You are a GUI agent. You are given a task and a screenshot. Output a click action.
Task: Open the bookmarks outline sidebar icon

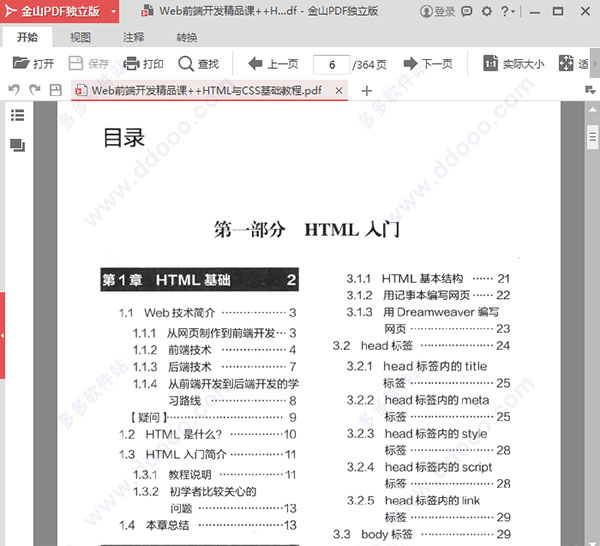point(18,115)
